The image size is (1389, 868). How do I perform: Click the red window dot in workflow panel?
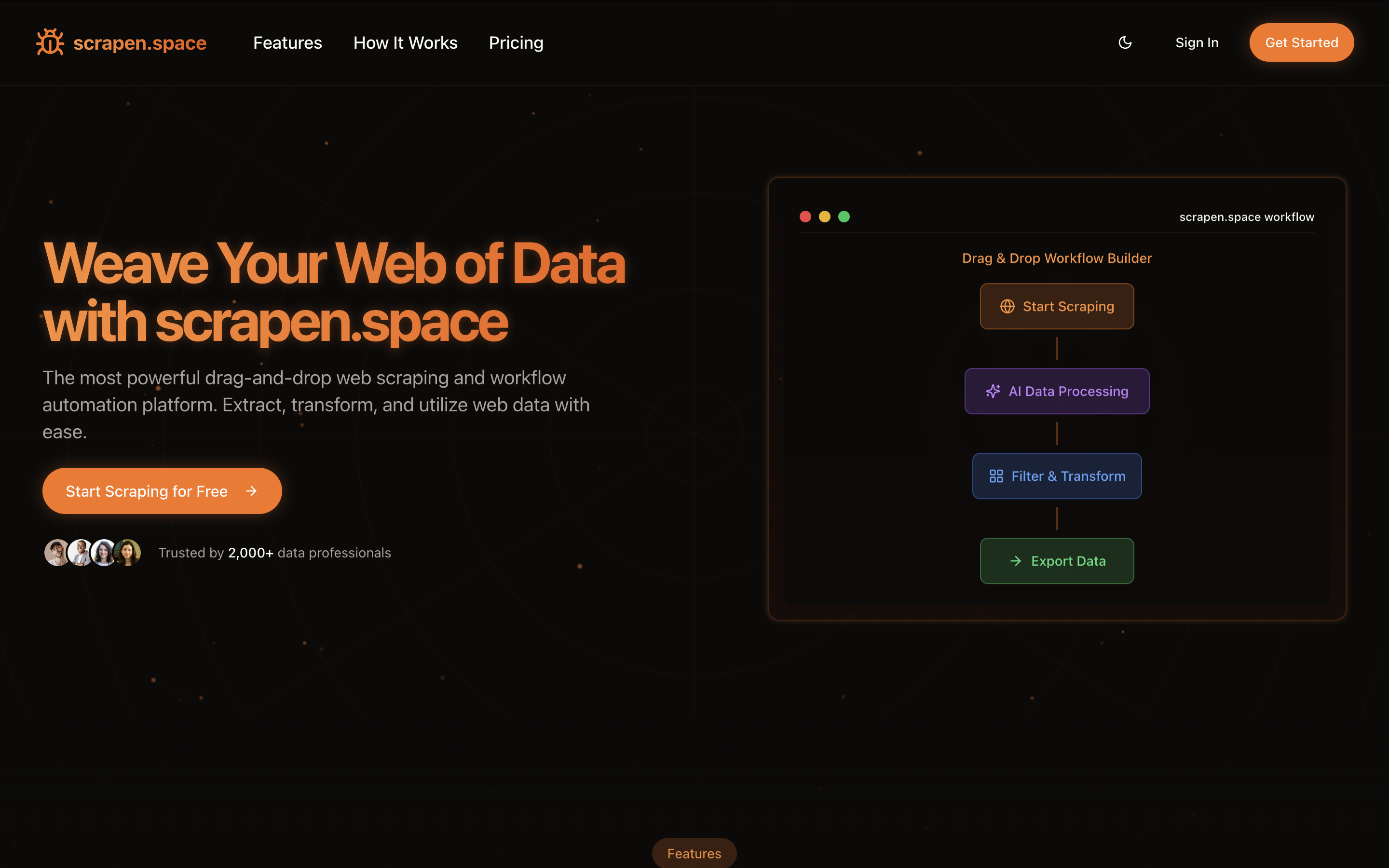click(x=805, y=217)
